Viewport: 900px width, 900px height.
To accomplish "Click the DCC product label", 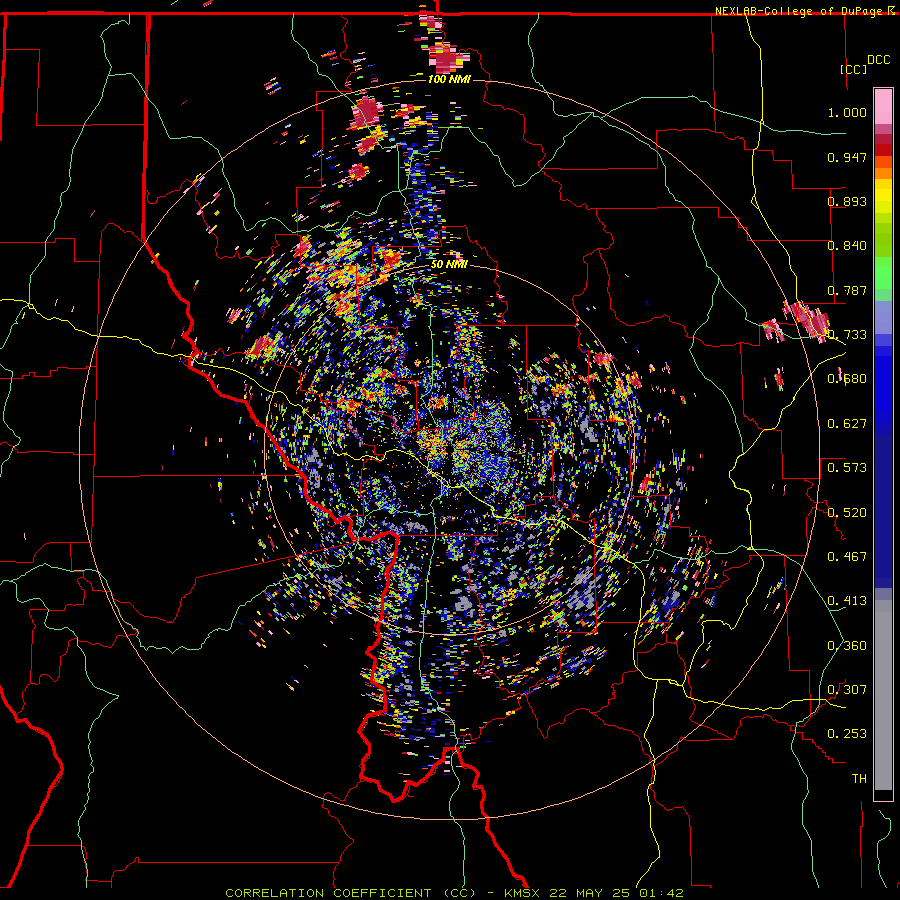I will click(x=878, y=60).
